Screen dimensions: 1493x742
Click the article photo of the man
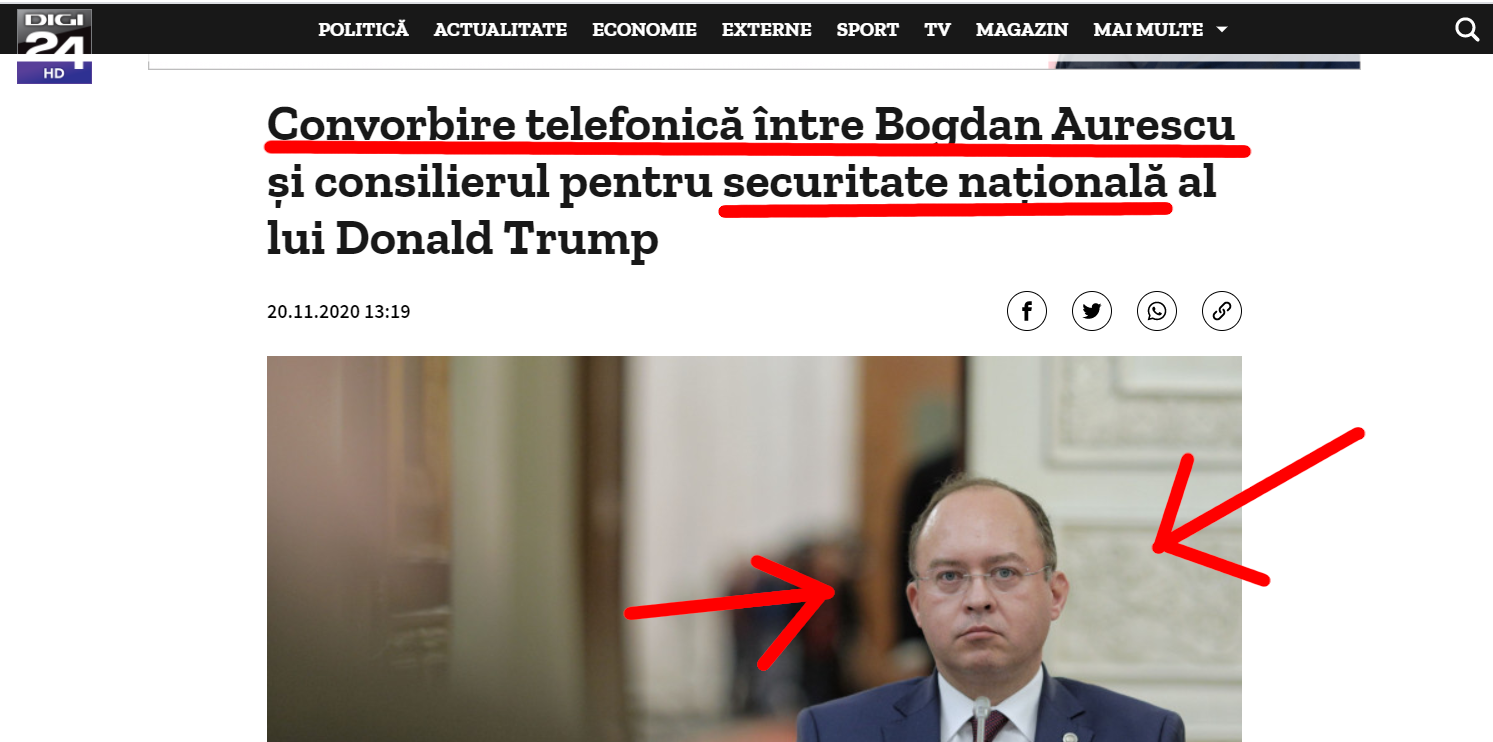[x=754, y=549]
